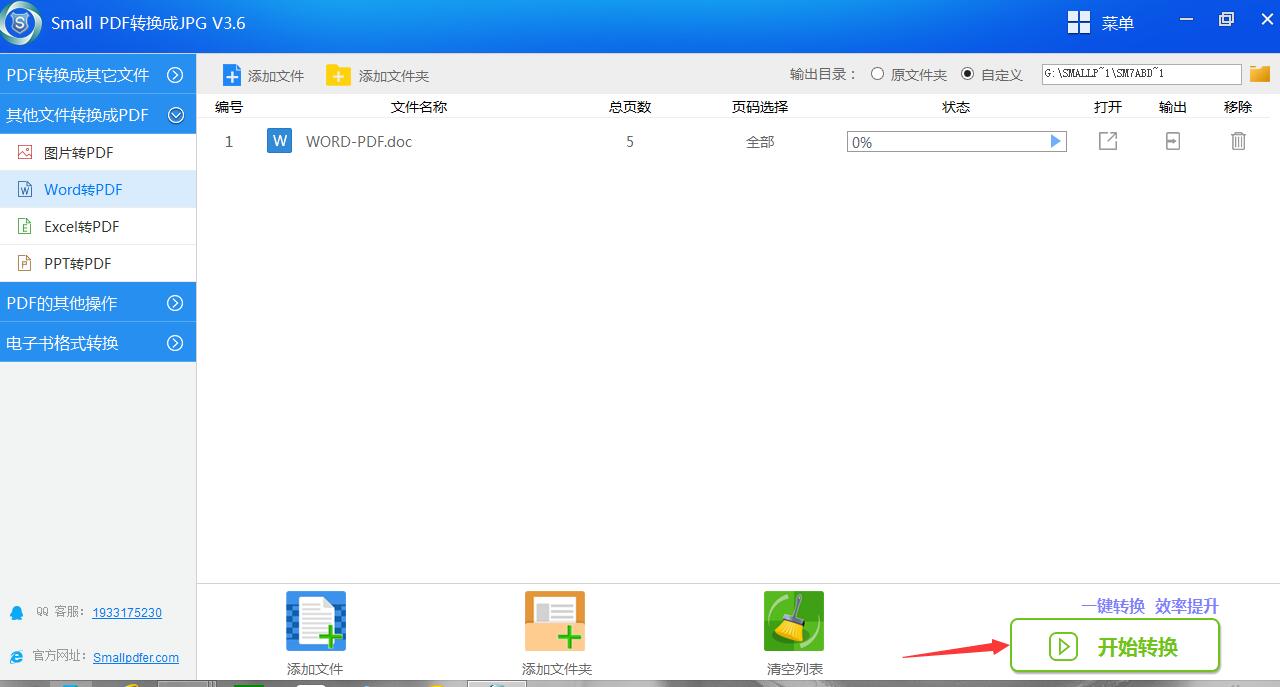Click the output folder icon for WORD-PDF.doc
The height and width of the screenshot is (687, 1280).
pos(1172,142)
